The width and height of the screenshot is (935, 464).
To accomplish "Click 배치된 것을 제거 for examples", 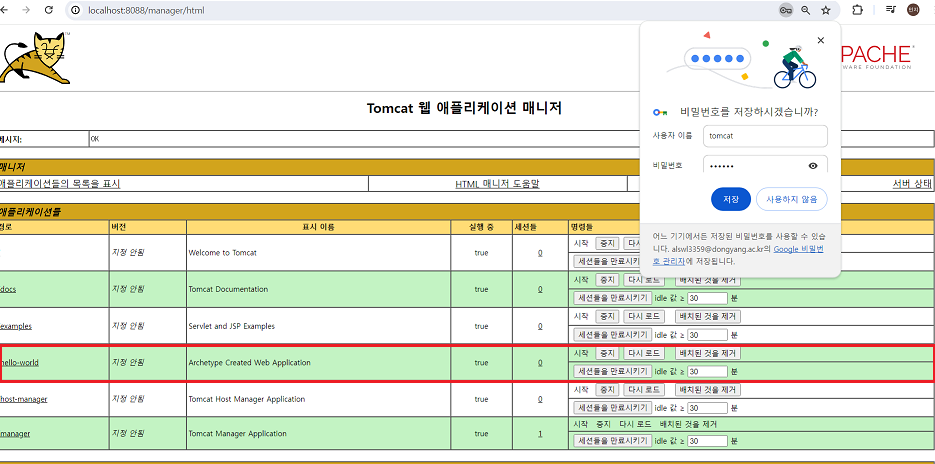I will [708, 316].
